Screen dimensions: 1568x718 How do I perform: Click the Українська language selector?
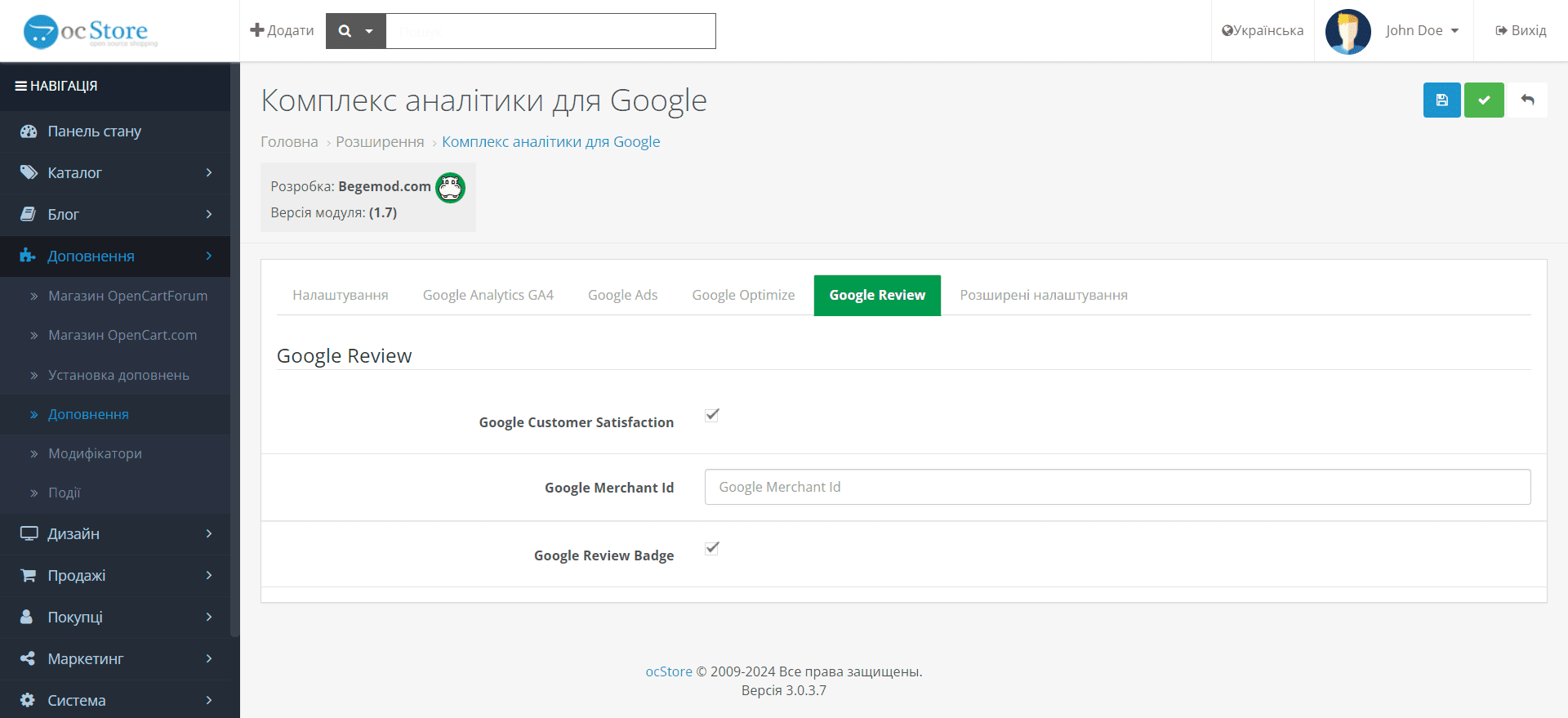[1263, 30]
